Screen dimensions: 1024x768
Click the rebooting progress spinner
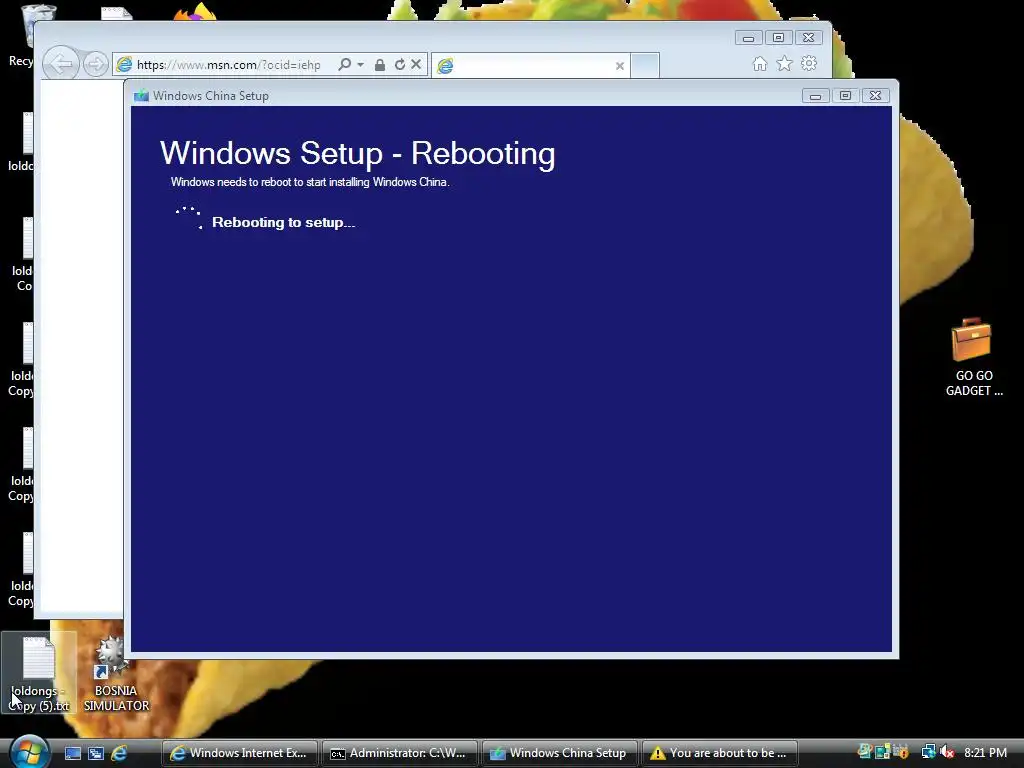(189, 218)
